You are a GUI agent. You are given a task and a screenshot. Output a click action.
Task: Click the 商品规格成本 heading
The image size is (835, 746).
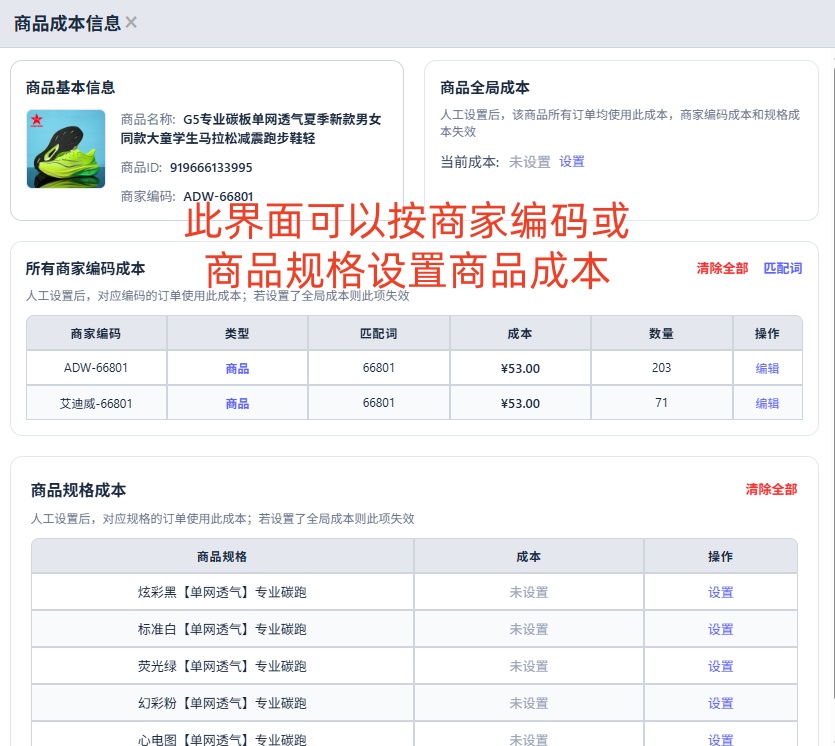(78, 490)
